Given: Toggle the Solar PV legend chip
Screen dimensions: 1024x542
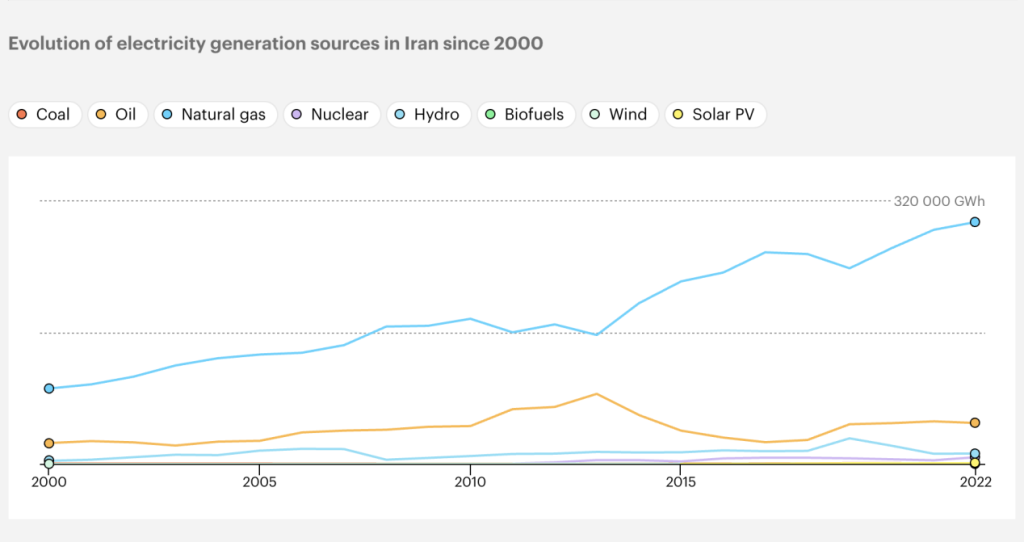Looking at the screenshot, I should click(715, 114).
